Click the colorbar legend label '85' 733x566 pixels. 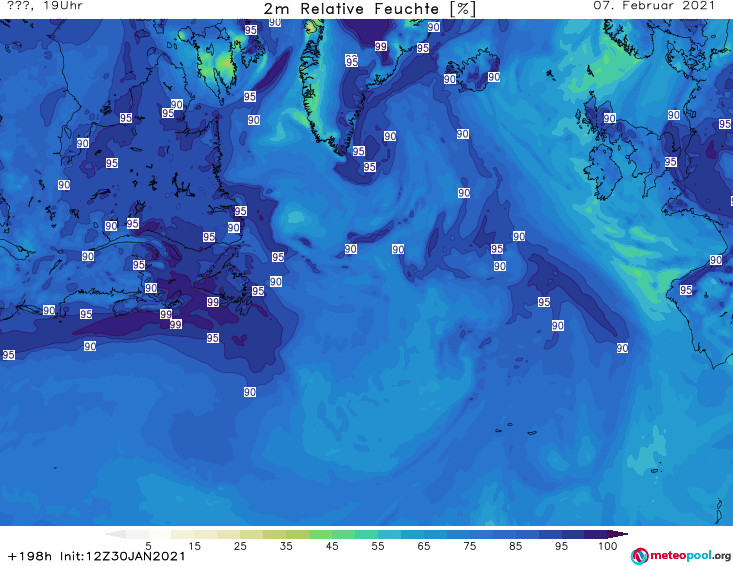(x=515, y=546)
